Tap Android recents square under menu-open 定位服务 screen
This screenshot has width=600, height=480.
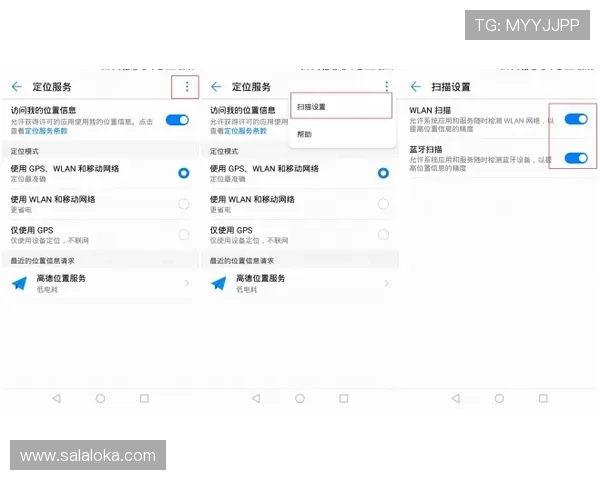tap(344, 398)
